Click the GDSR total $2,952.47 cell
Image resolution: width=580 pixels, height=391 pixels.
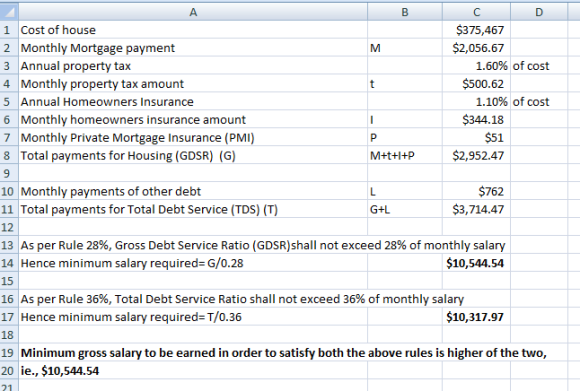[x=476, y=155]
